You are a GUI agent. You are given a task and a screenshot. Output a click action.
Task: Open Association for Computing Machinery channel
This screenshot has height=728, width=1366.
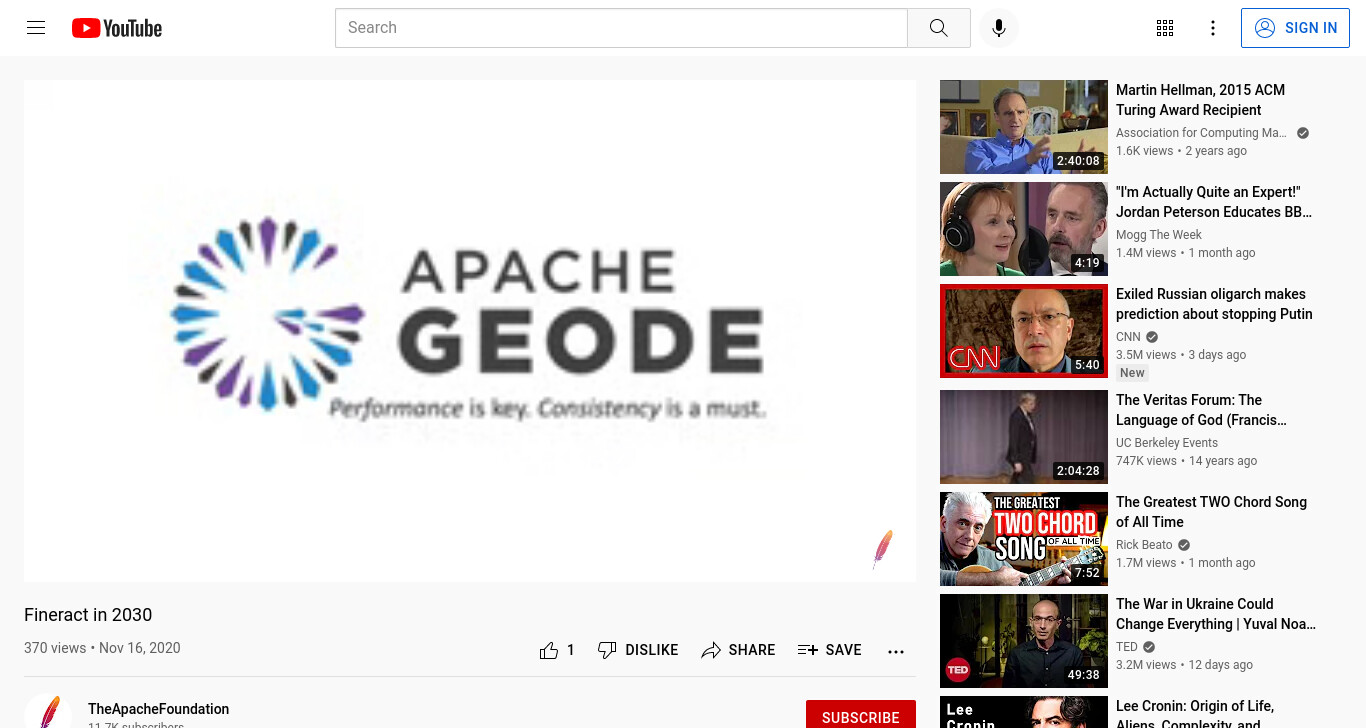pos(1201,133)
